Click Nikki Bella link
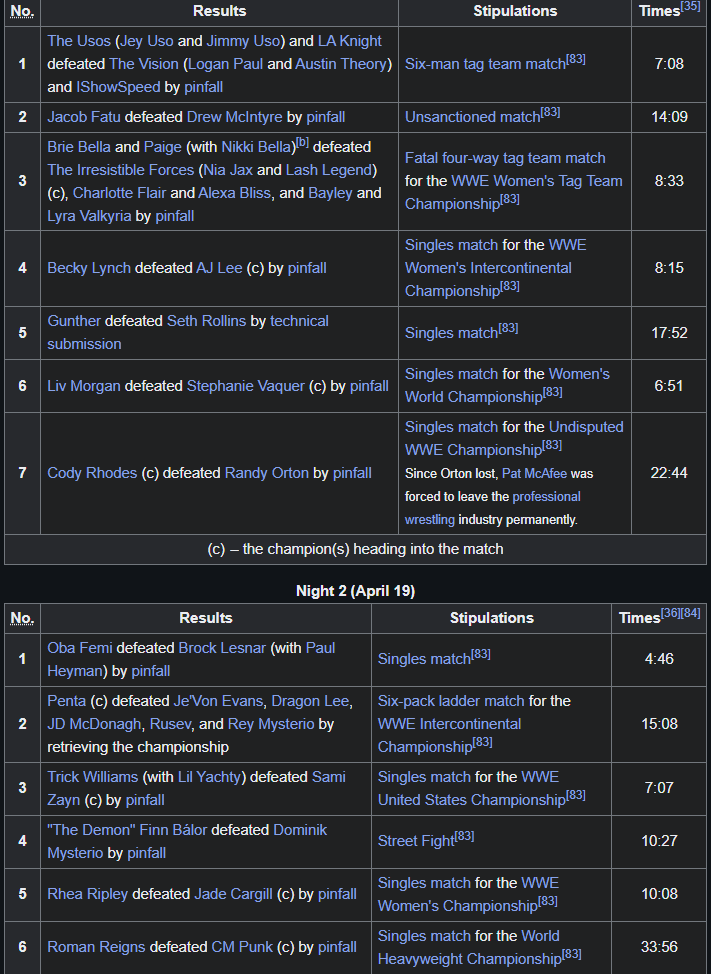 (256, 147)
